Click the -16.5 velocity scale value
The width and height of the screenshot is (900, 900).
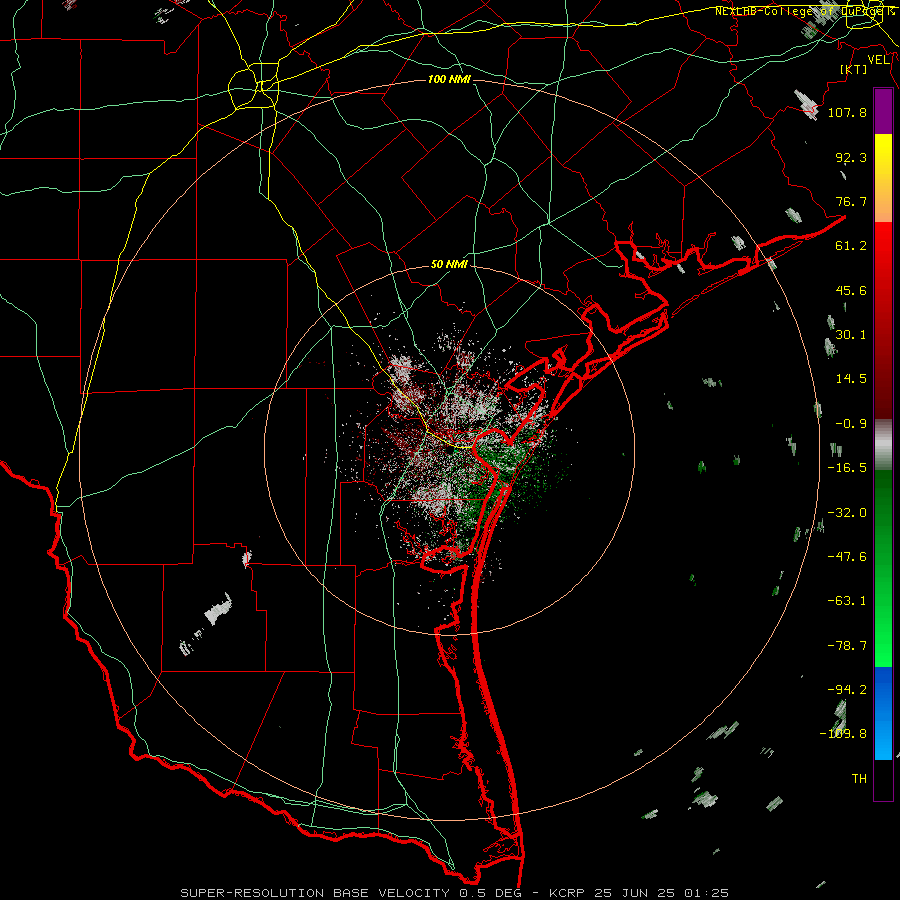847,468
